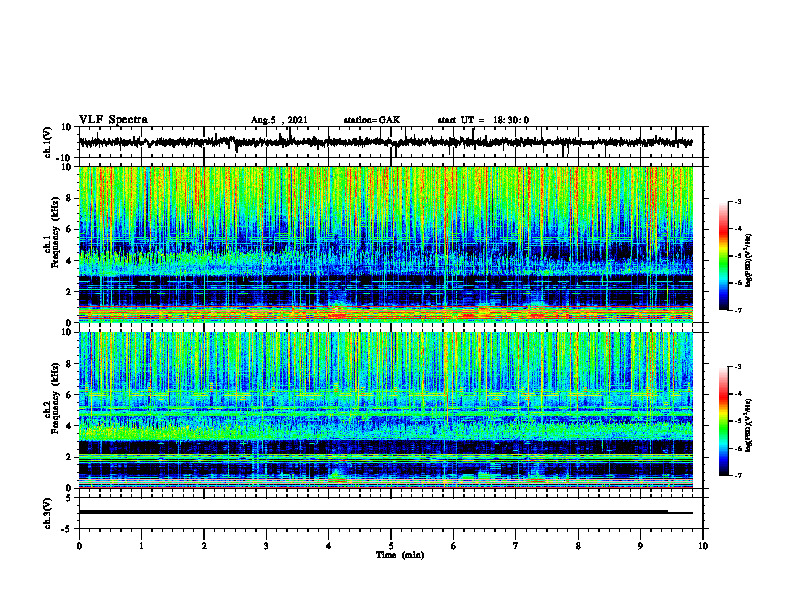This screenshot has width=792, height=612.
Task: Click the 'start UT = 18:30: 0' header text
Action: (x=483, y=120)
